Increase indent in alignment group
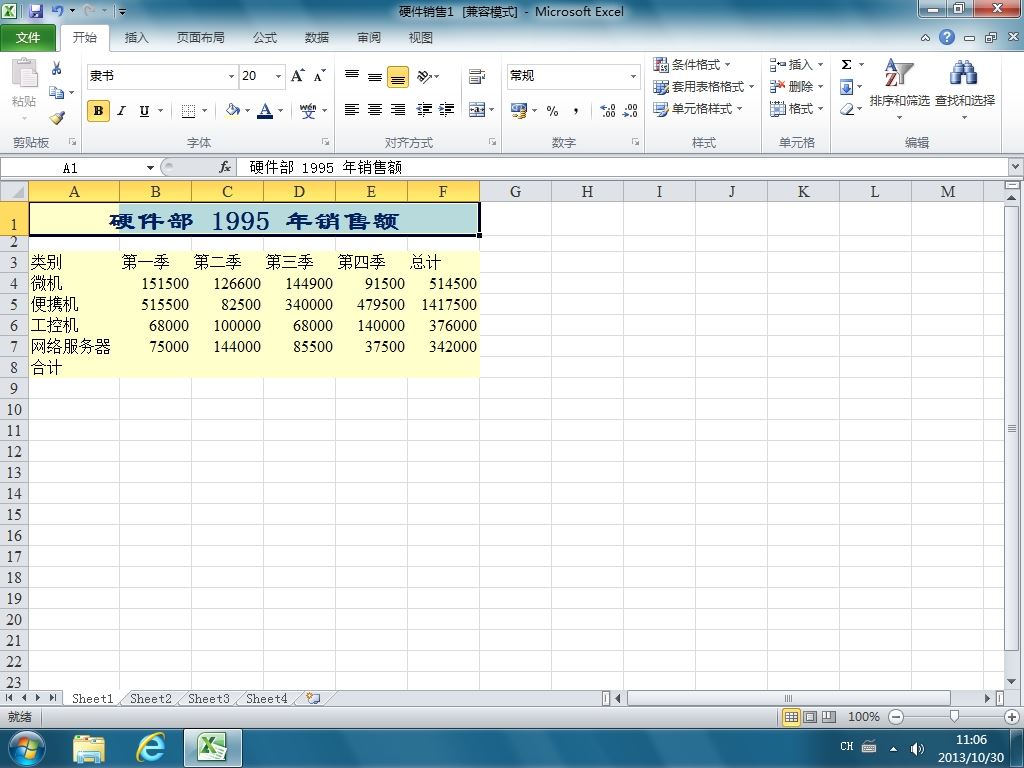This screenshot has height=768, width=1024. (447, 110)
